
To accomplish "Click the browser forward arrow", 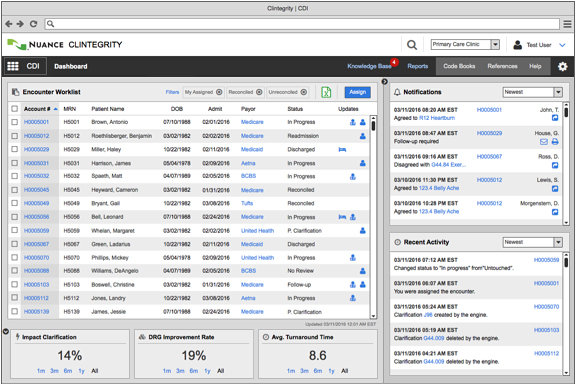I will click(x=20, y=24).
